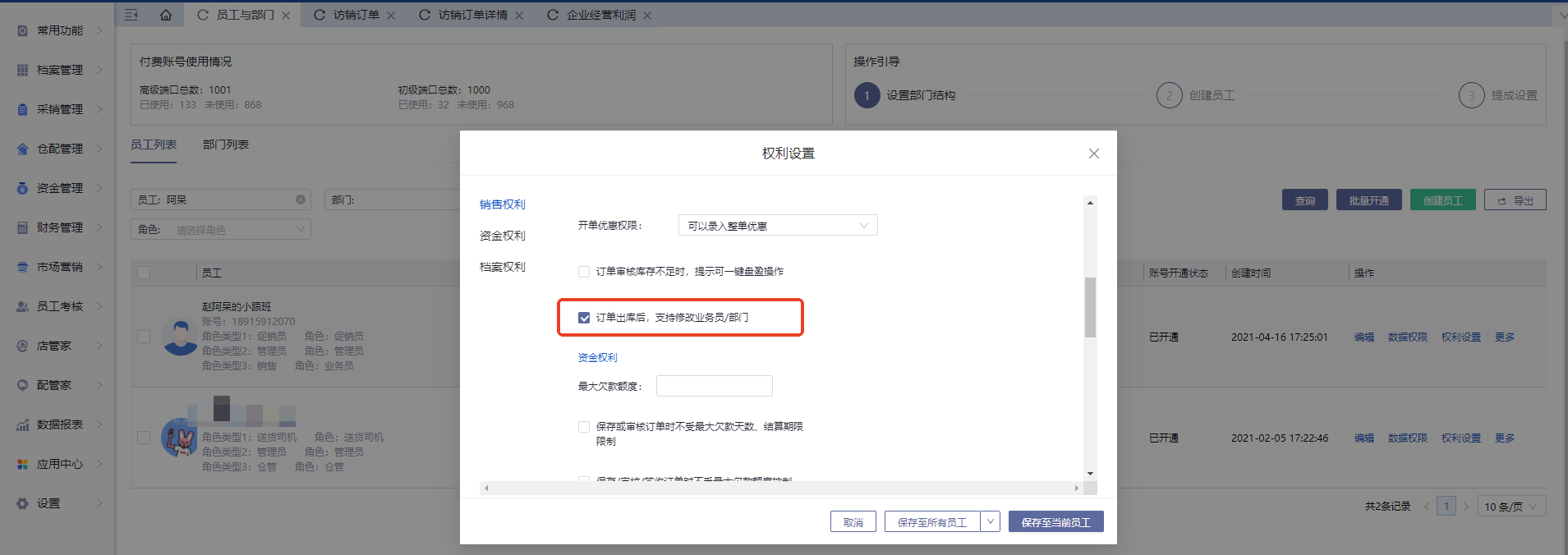Expand the arrow next to 保存至所有员工
Image resolution: width=1568 pixels, height=555 pixels.
pos(990,521)
